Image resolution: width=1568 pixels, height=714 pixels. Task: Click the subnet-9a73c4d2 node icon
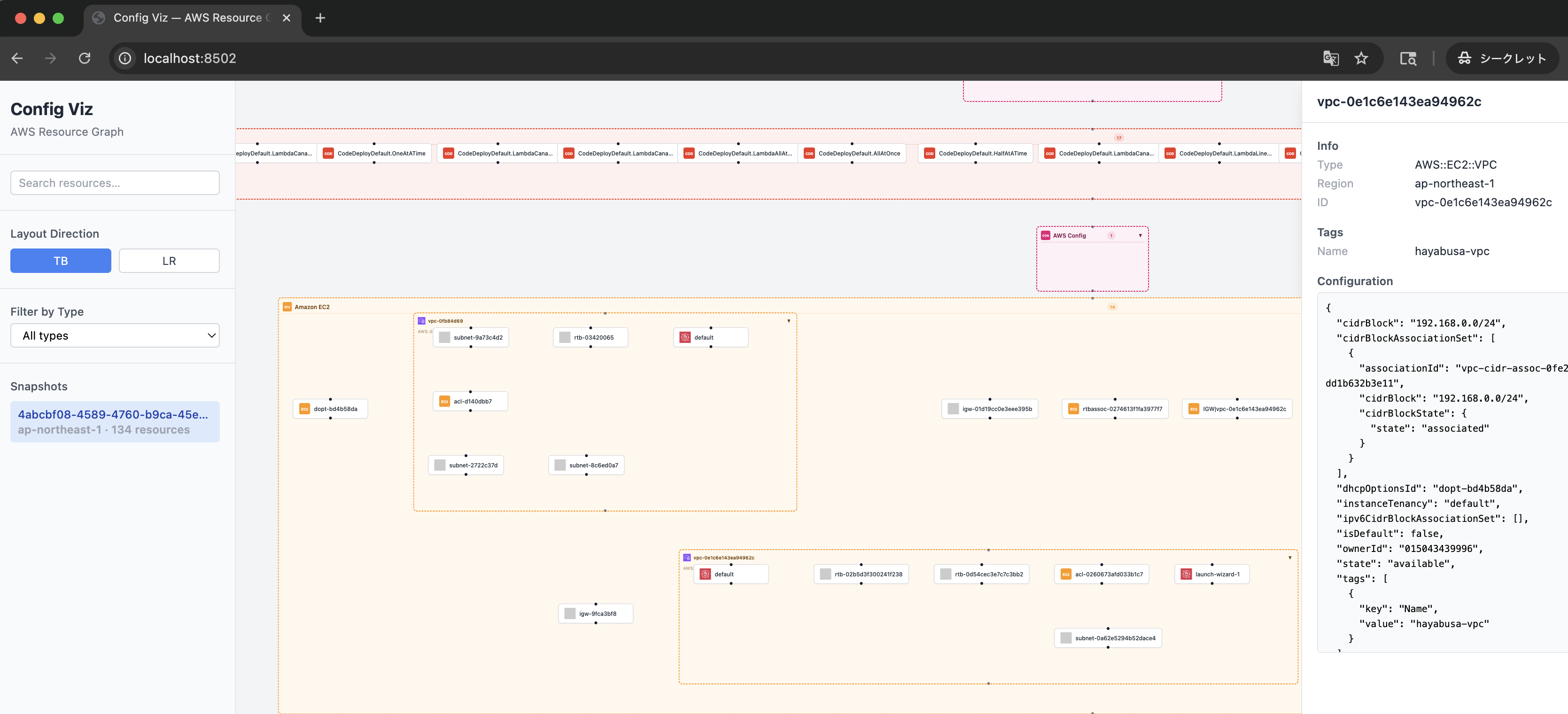click(444, 338)
